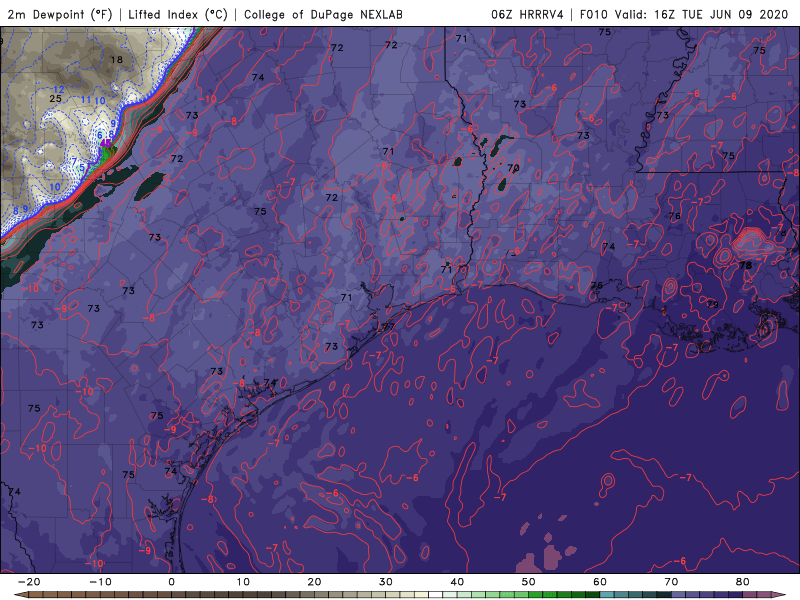Screen dimensions: 800x600
Task: Click the '80' label on the color scale
Action: [x=743, y=582]
